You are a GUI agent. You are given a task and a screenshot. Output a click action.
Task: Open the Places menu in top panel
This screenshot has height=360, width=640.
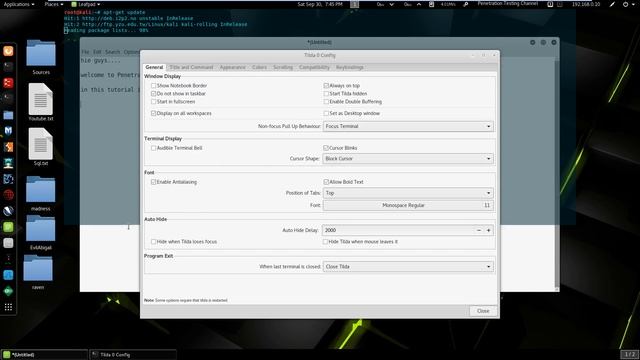tap(53, 4)
